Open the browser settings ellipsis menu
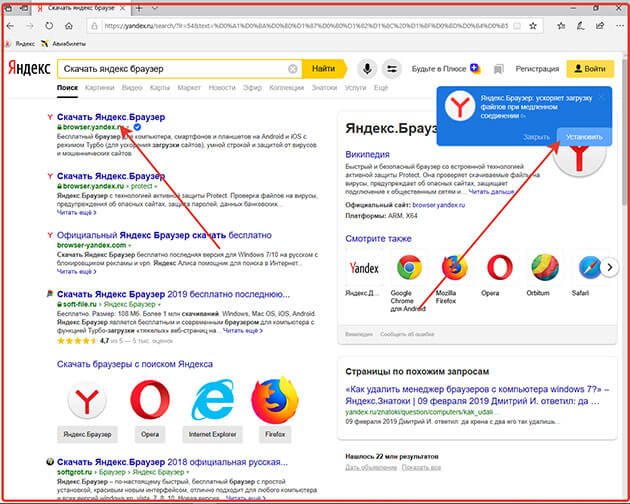The width and height of the screenshot is (630, 504). (620, 26)
